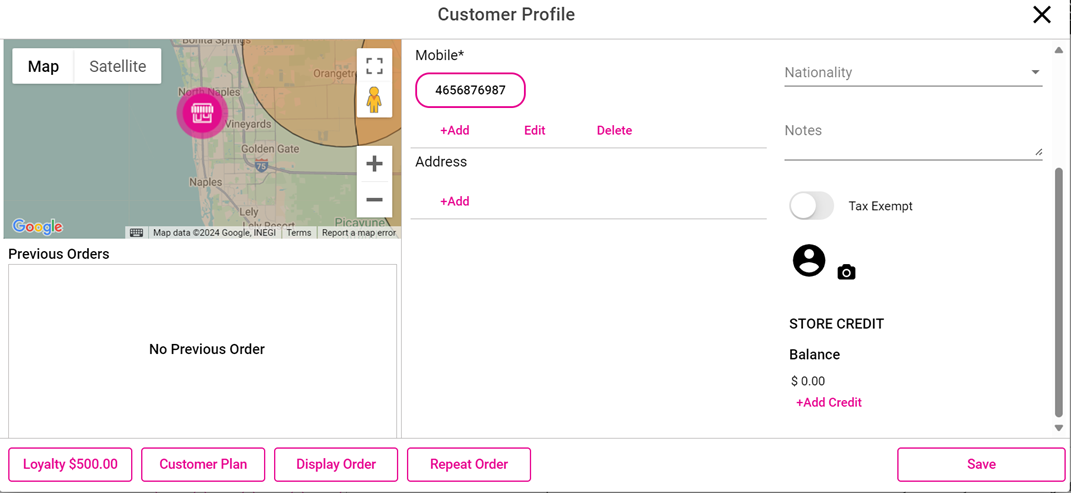Select the Street View pegman icon

[x=374, y=100]
